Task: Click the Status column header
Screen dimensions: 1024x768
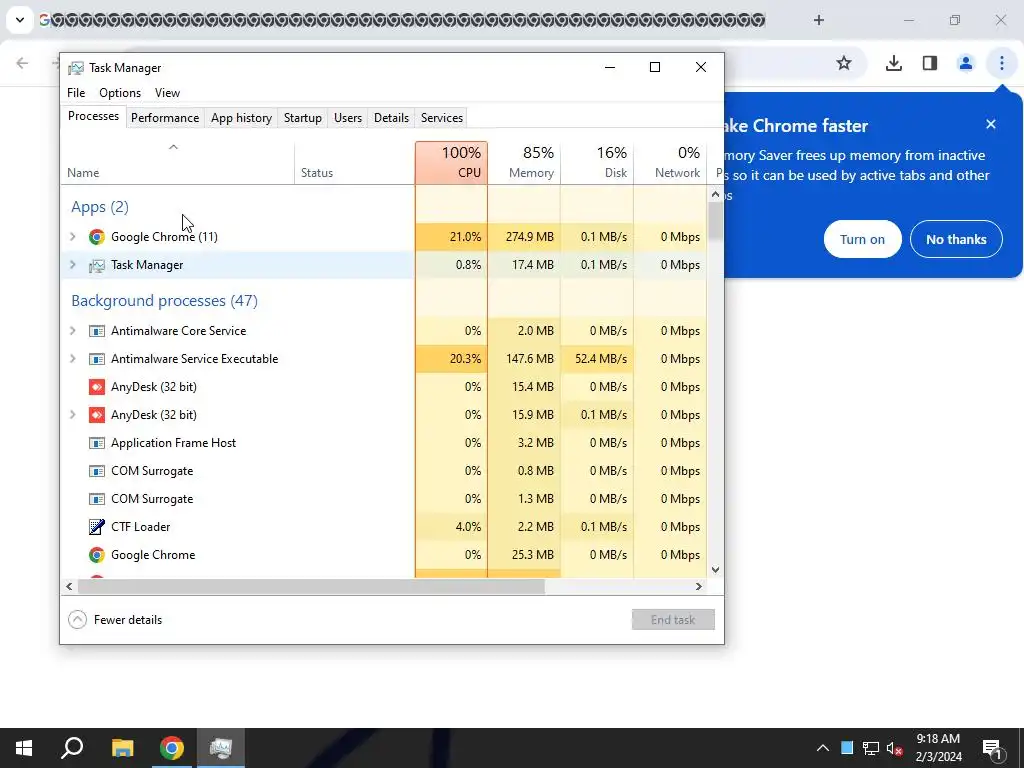Action: [355, 163]
